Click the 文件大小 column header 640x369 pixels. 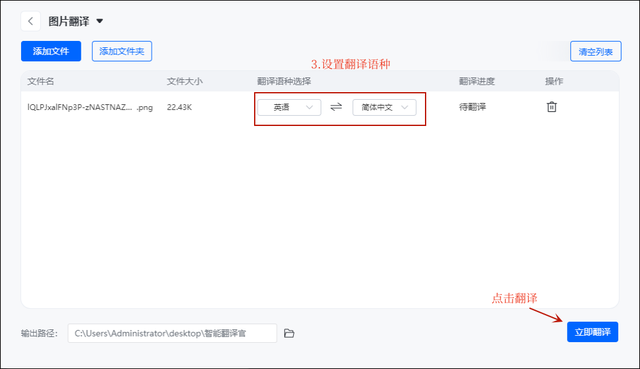184,81
